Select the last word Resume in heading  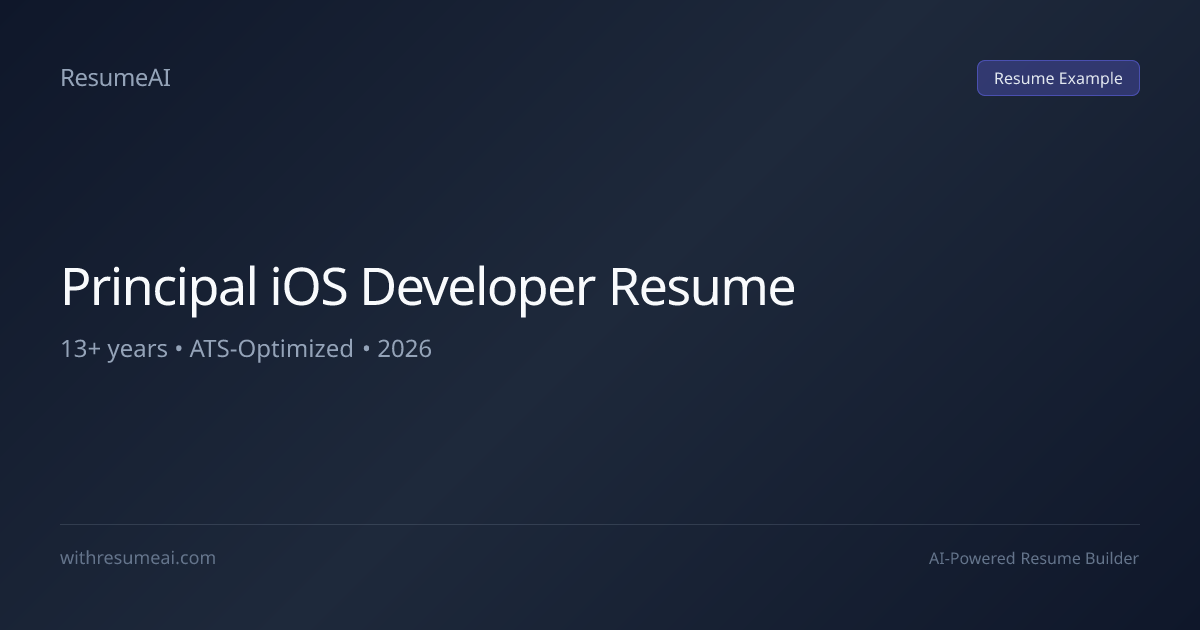pos(702,286)
